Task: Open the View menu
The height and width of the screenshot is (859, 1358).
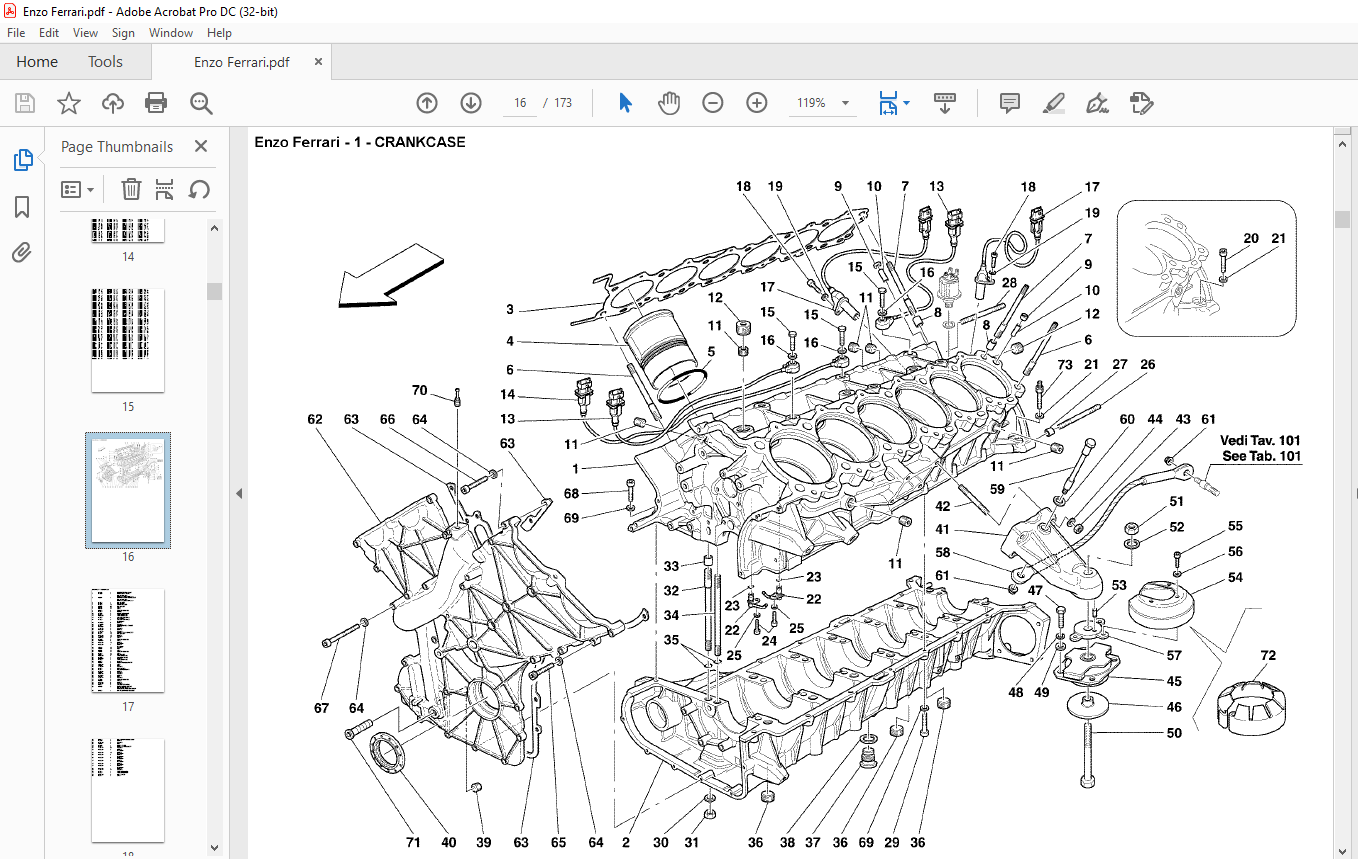Action: click(x=85, y=33)
